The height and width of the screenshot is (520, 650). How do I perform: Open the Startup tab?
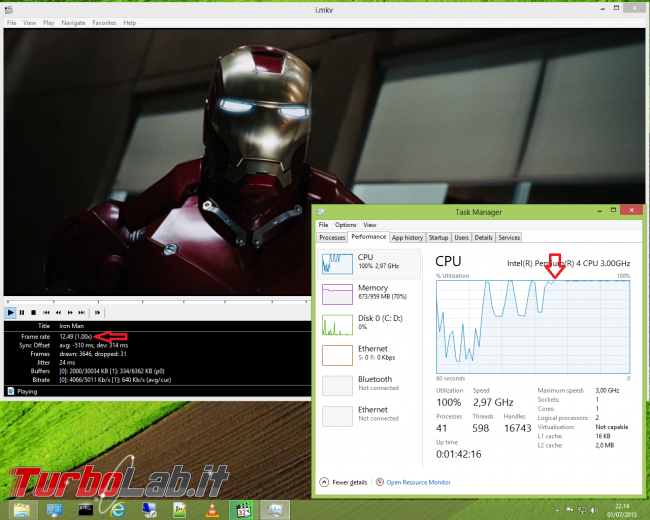coord(438,238)
